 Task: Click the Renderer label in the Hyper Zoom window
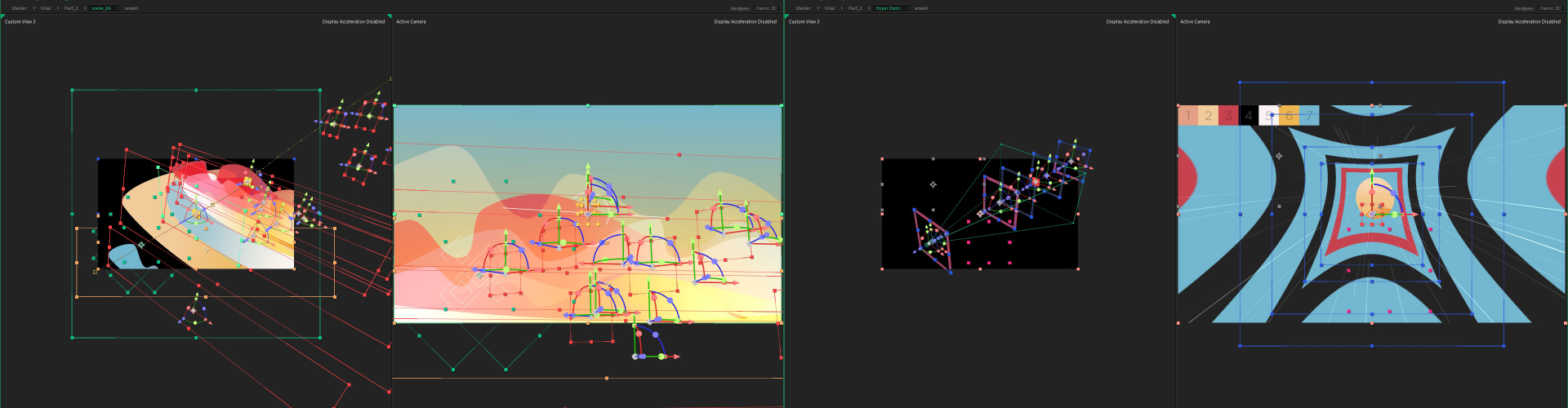point(1524,8)
